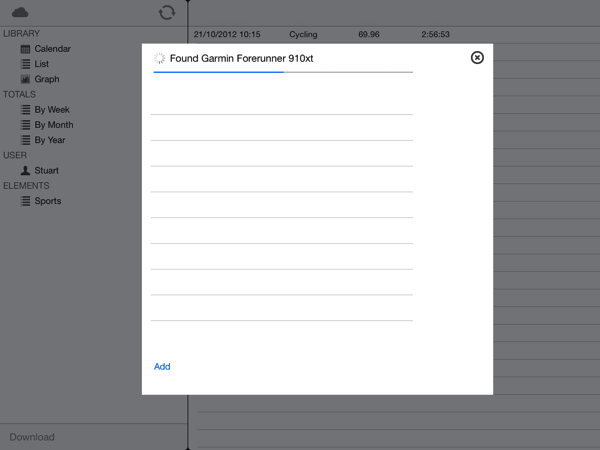Open the Graph view

coord(47,79)
